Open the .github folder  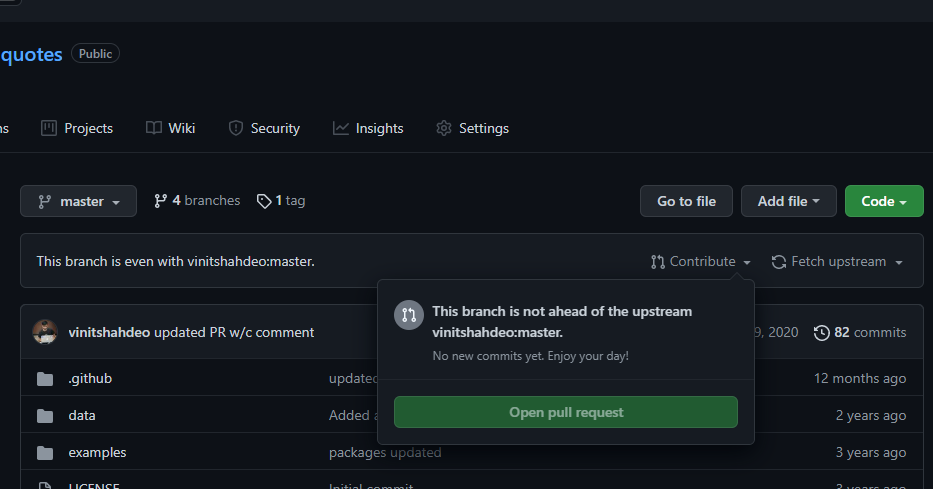coord(90,378)
